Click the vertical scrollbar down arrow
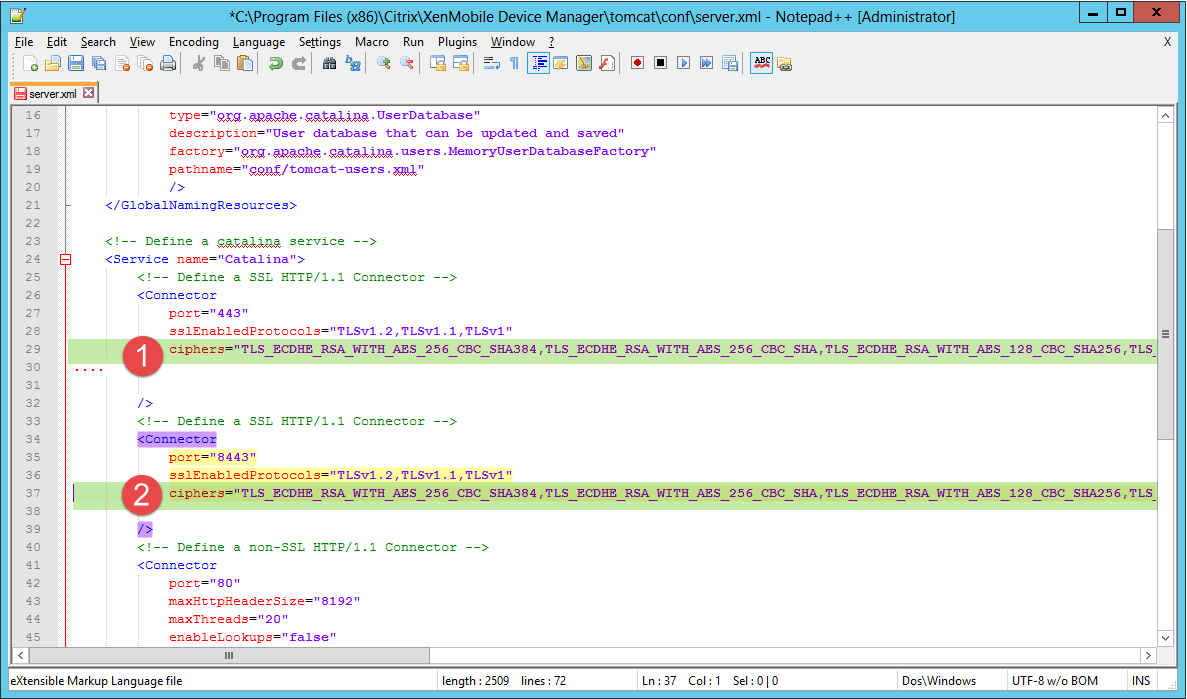1187x699 pixels. (1165, 638)
